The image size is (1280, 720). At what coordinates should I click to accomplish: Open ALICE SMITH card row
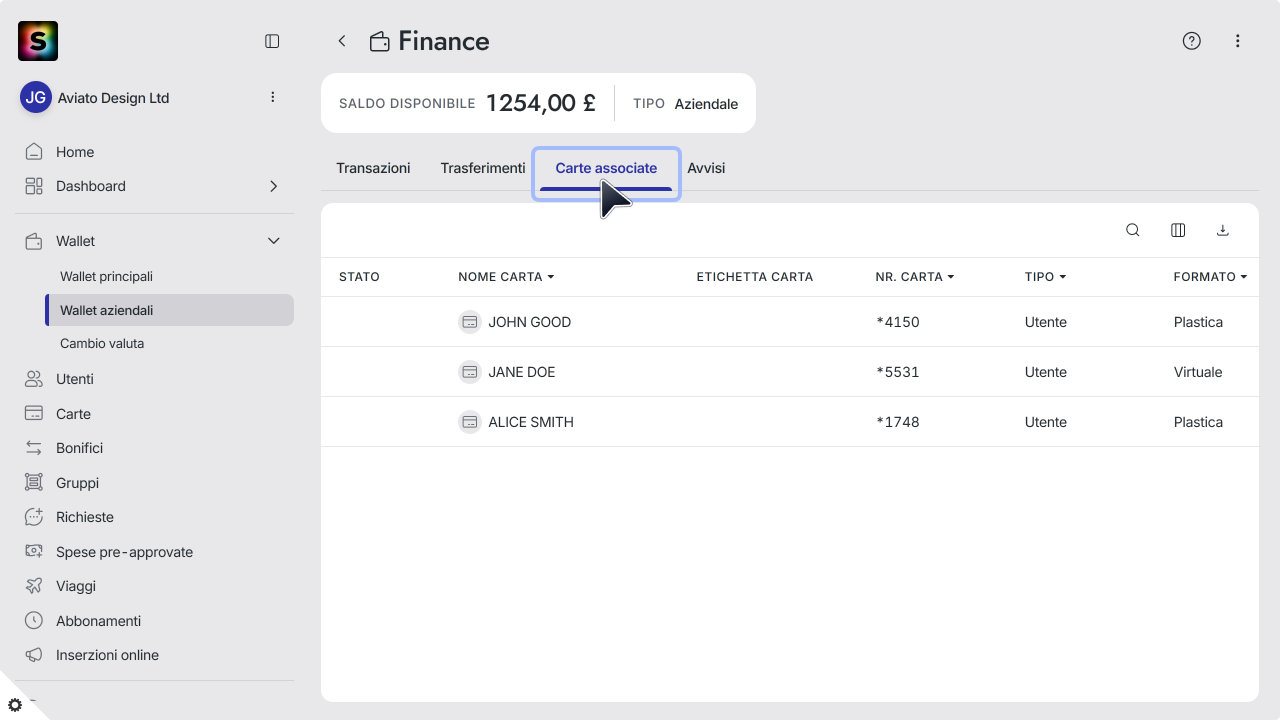[790, 422]
